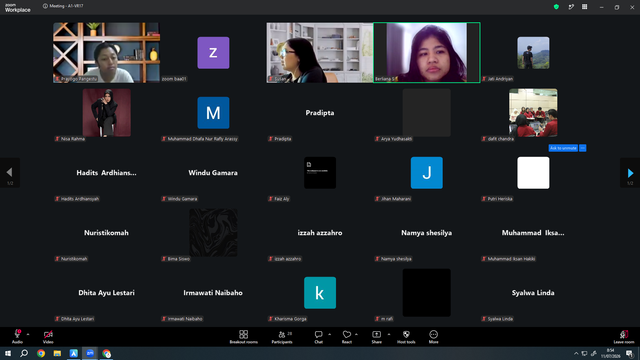Select the Susan video tile
The width and height of the screenshot is (640, 360).
pyautogui.click(x=320, y=53)
